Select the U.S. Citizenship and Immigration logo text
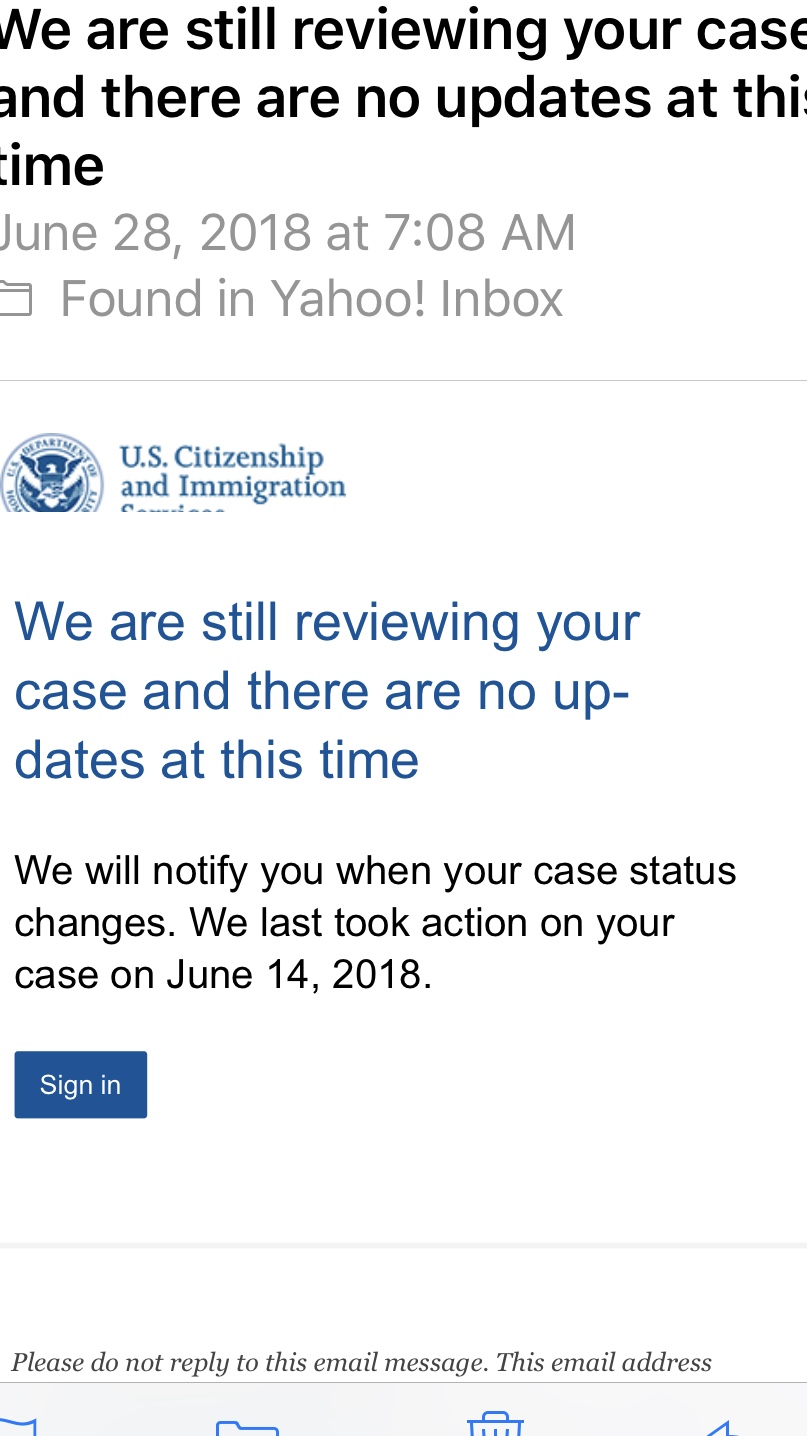Image resolution: width=807 pixels, height=1436 pixels. 232,477
